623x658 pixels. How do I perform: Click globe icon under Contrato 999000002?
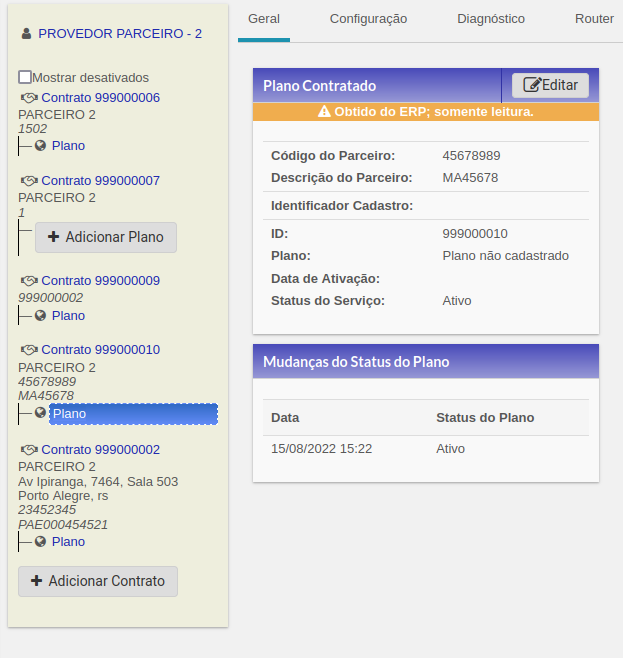[x=40, y=542]
